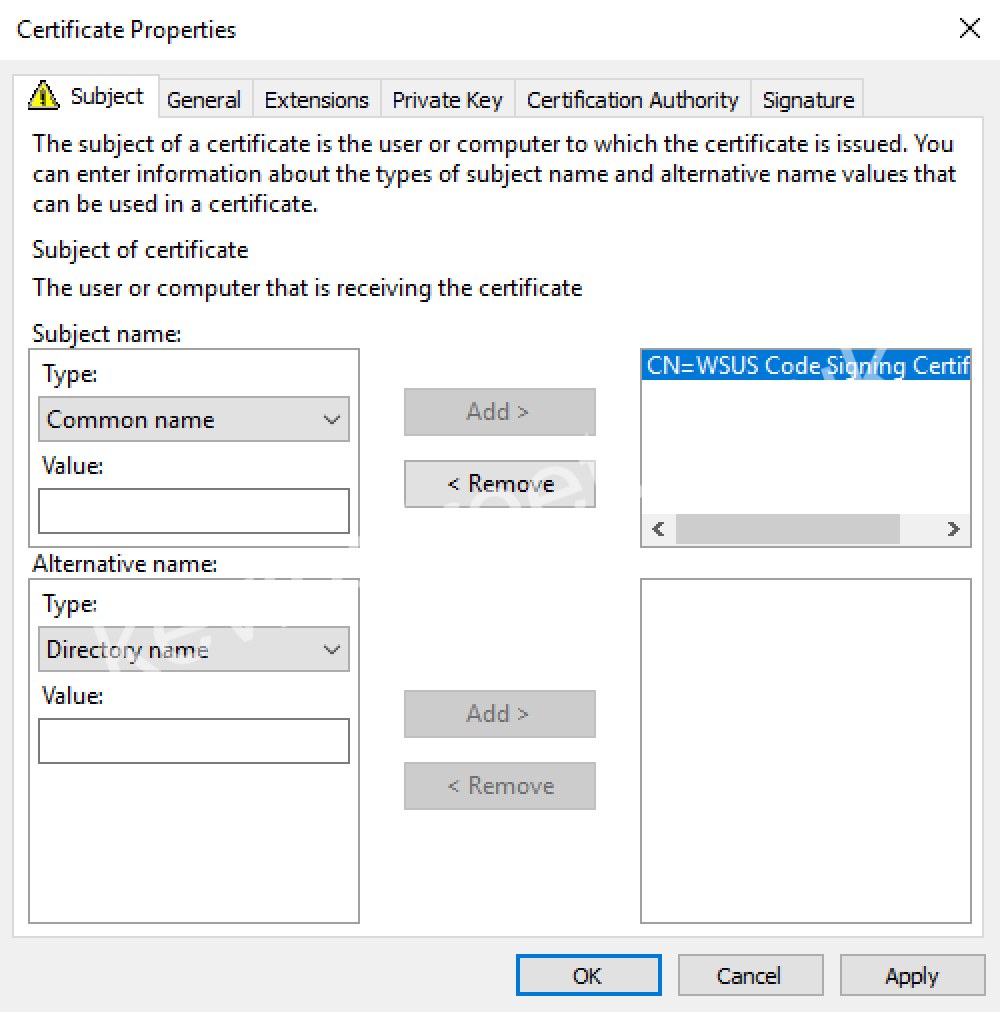The width and height of the screenshot is (1000, 1012).
Task: Go to the Private Key tab
Action: 447,100
